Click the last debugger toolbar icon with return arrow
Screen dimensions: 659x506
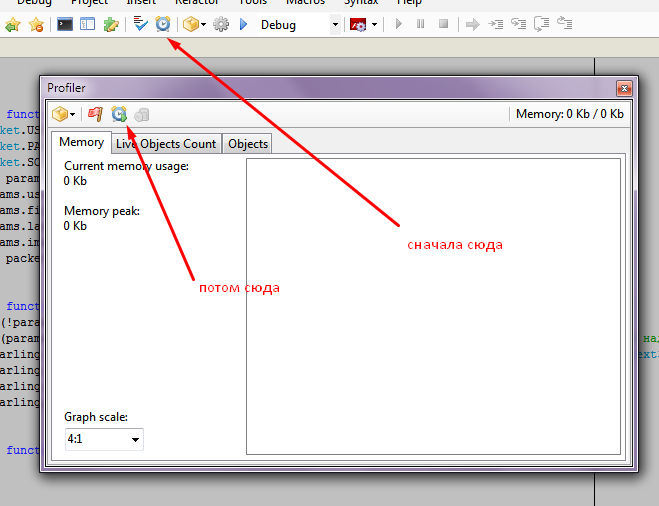pos(564,23)
